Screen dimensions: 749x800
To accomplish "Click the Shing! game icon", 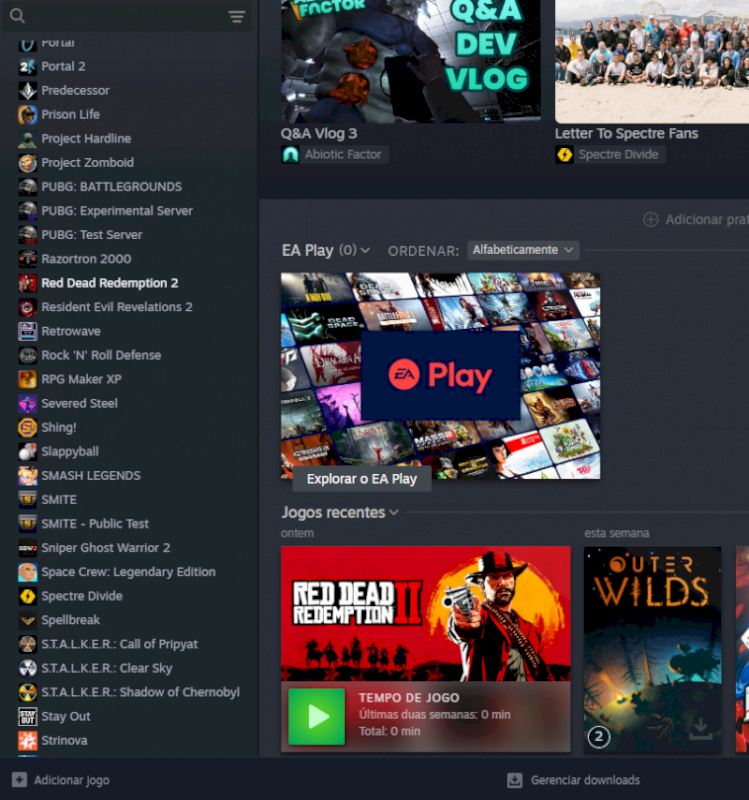I will [x=28, y=428].
